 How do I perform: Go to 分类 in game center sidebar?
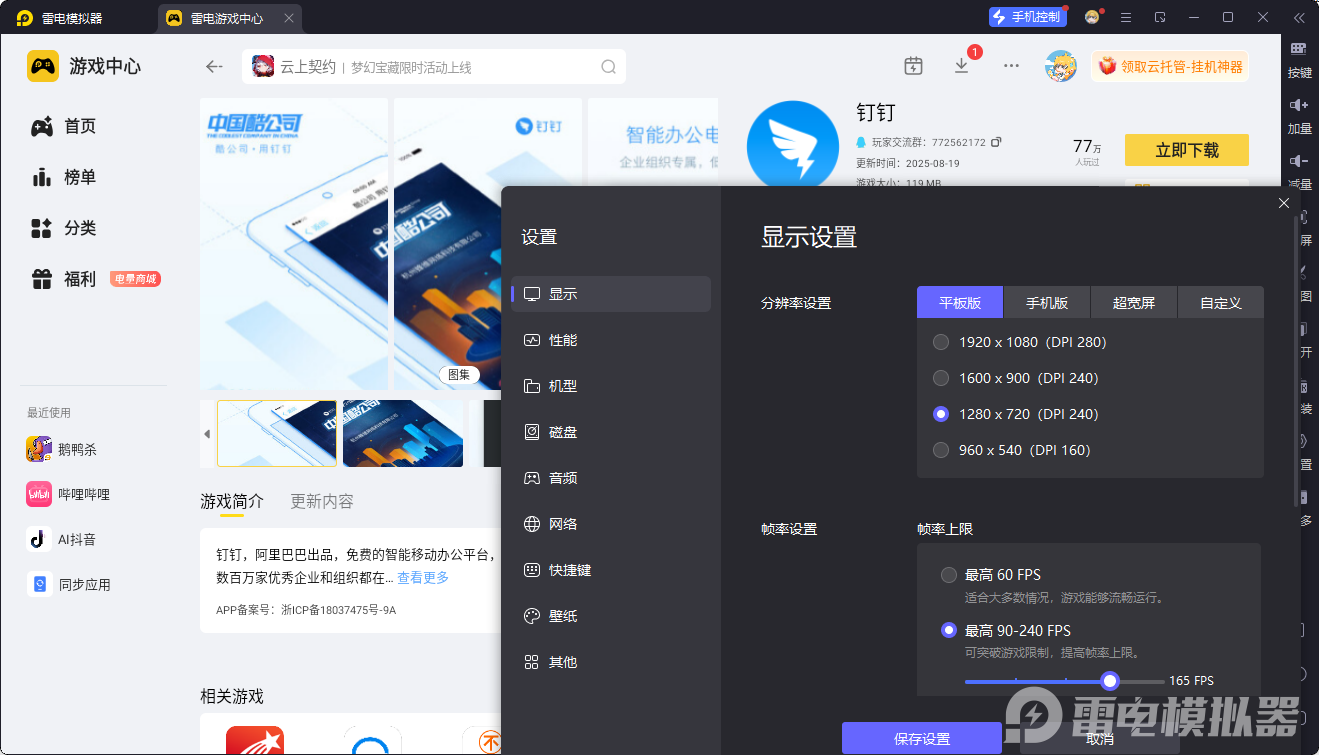coord(64,228)
